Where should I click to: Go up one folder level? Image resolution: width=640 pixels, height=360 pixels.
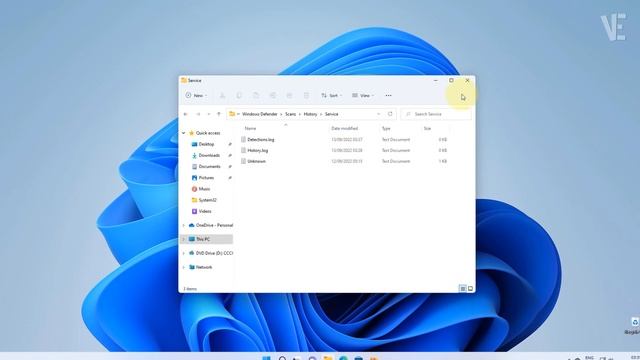[219, 114]
